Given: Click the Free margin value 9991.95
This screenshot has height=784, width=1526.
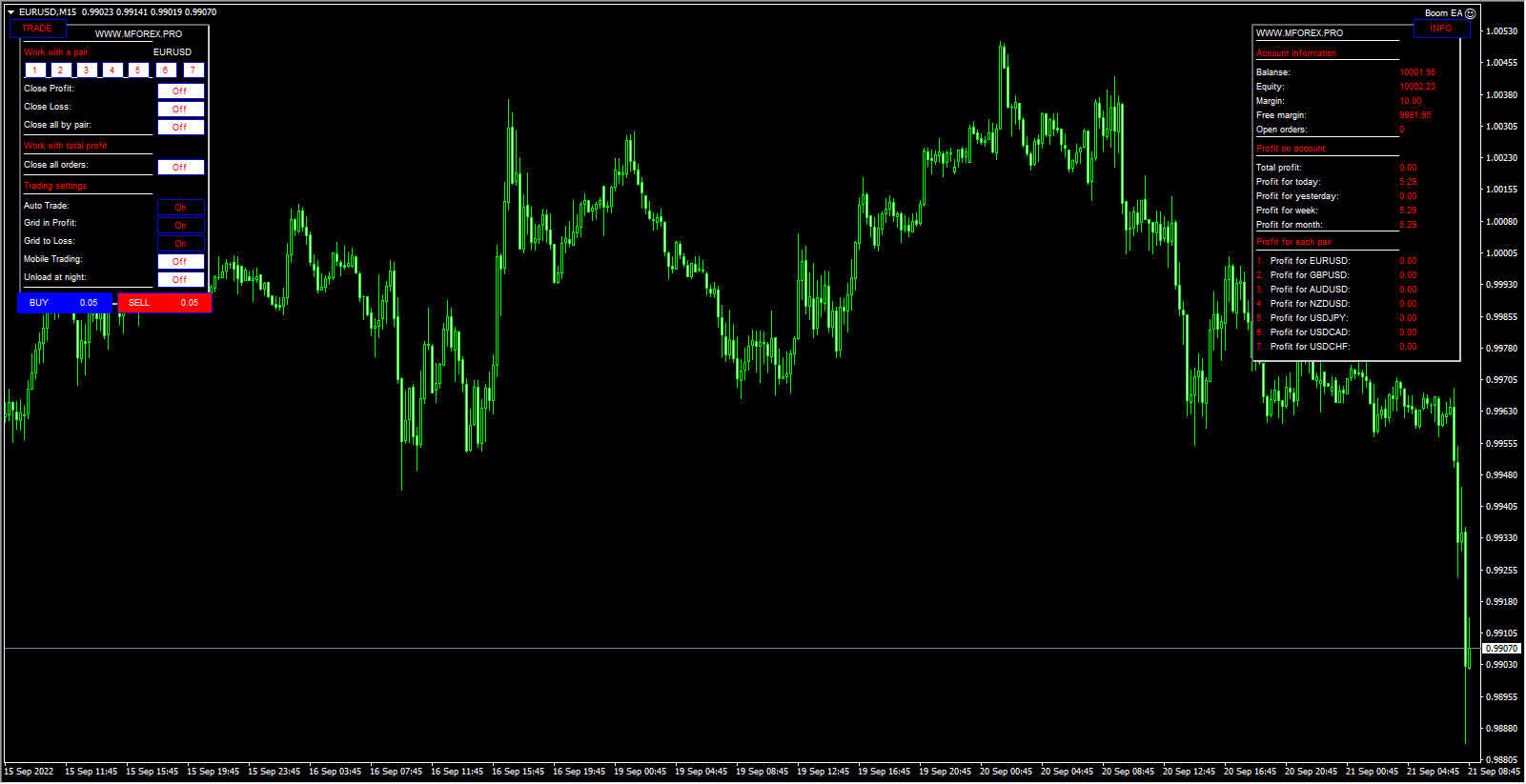Looking at the screenshot, I should tap(1415, 115).
